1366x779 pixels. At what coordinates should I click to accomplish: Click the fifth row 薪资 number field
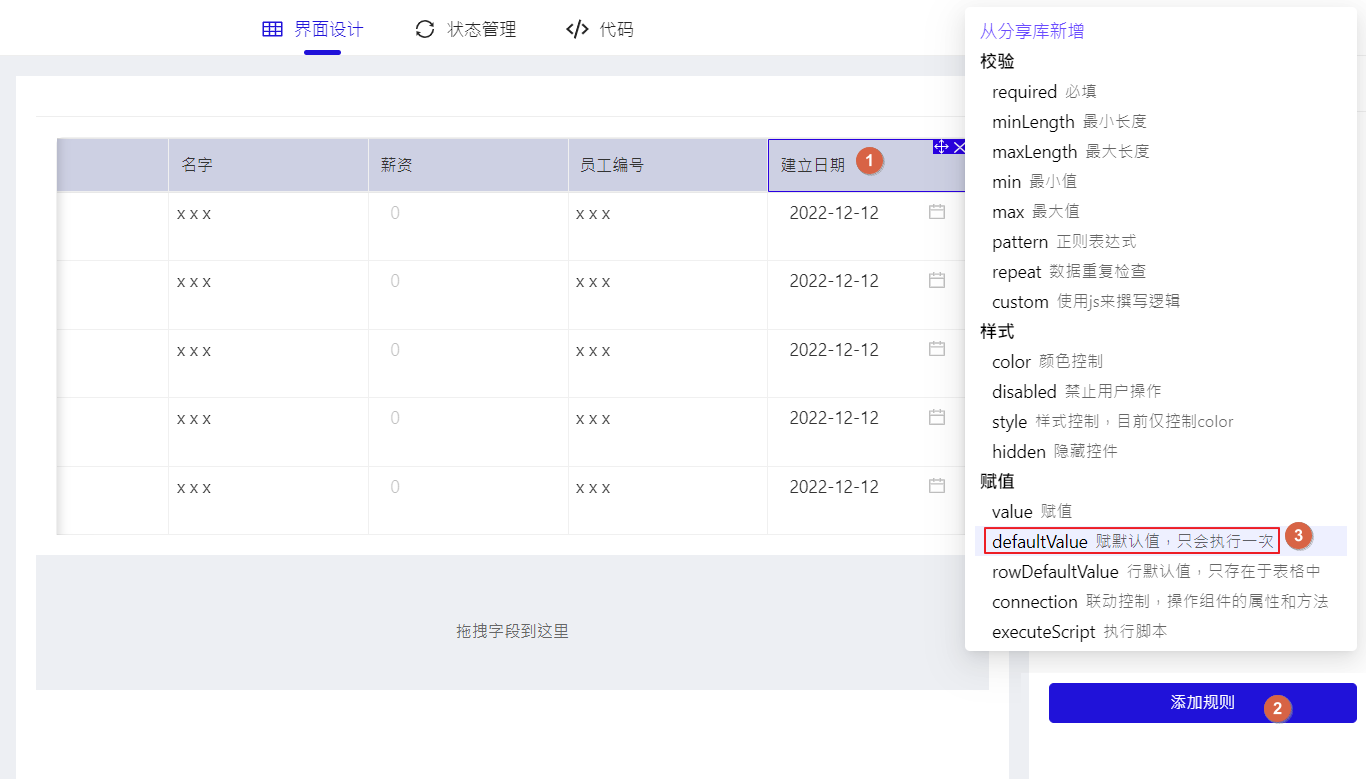[468, 487]
